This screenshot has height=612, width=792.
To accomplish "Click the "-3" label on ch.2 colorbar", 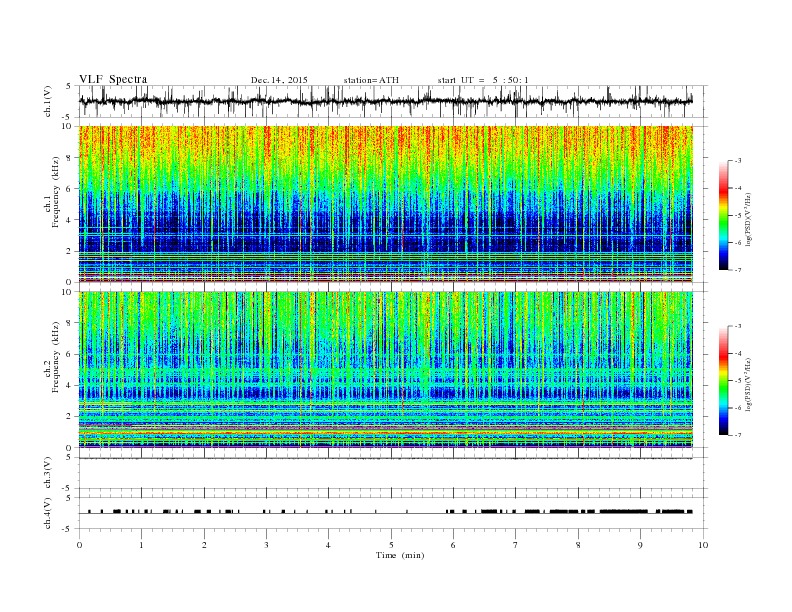I will 738,326.
